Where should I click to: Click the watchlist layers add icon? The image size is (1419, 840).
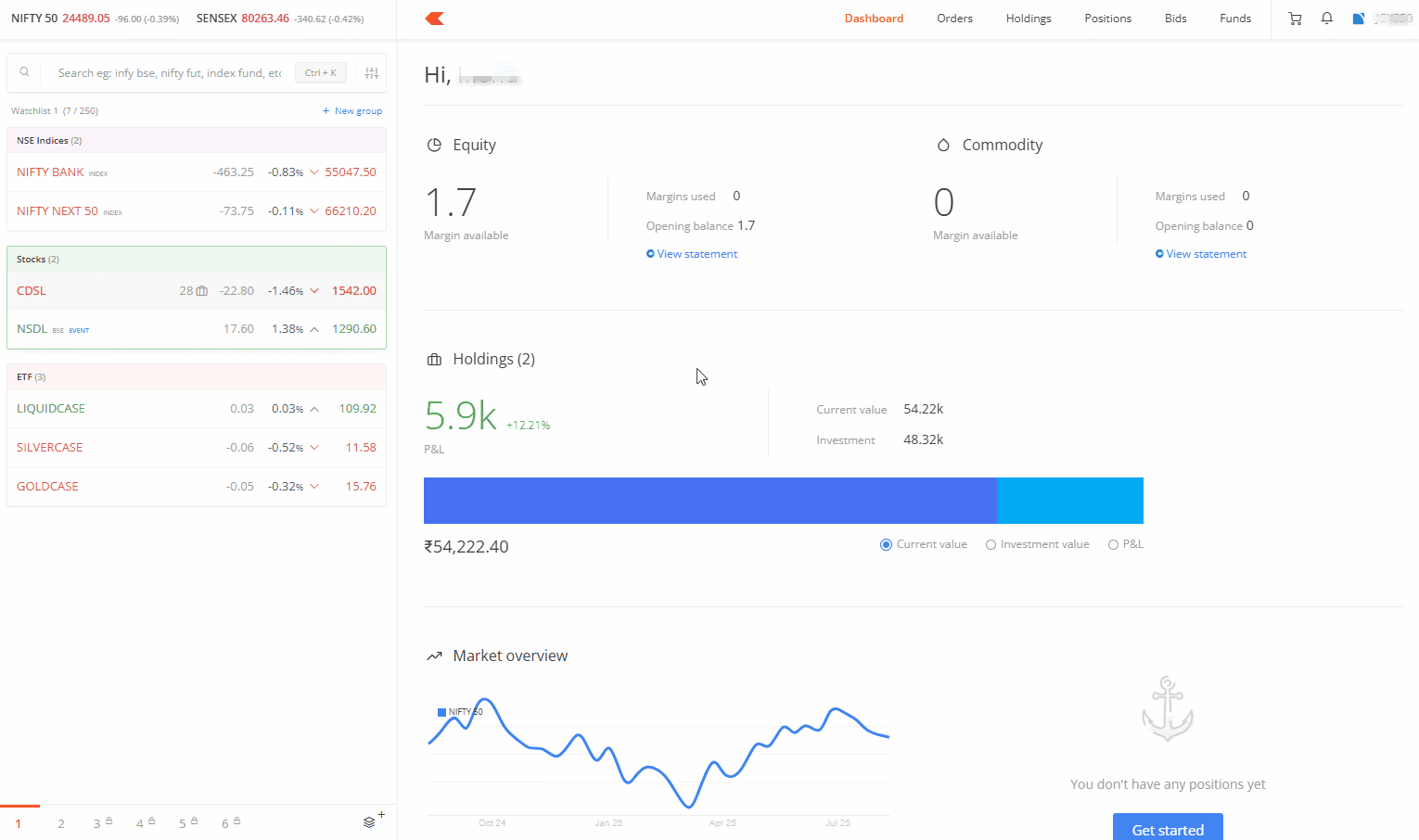(371, 821)
